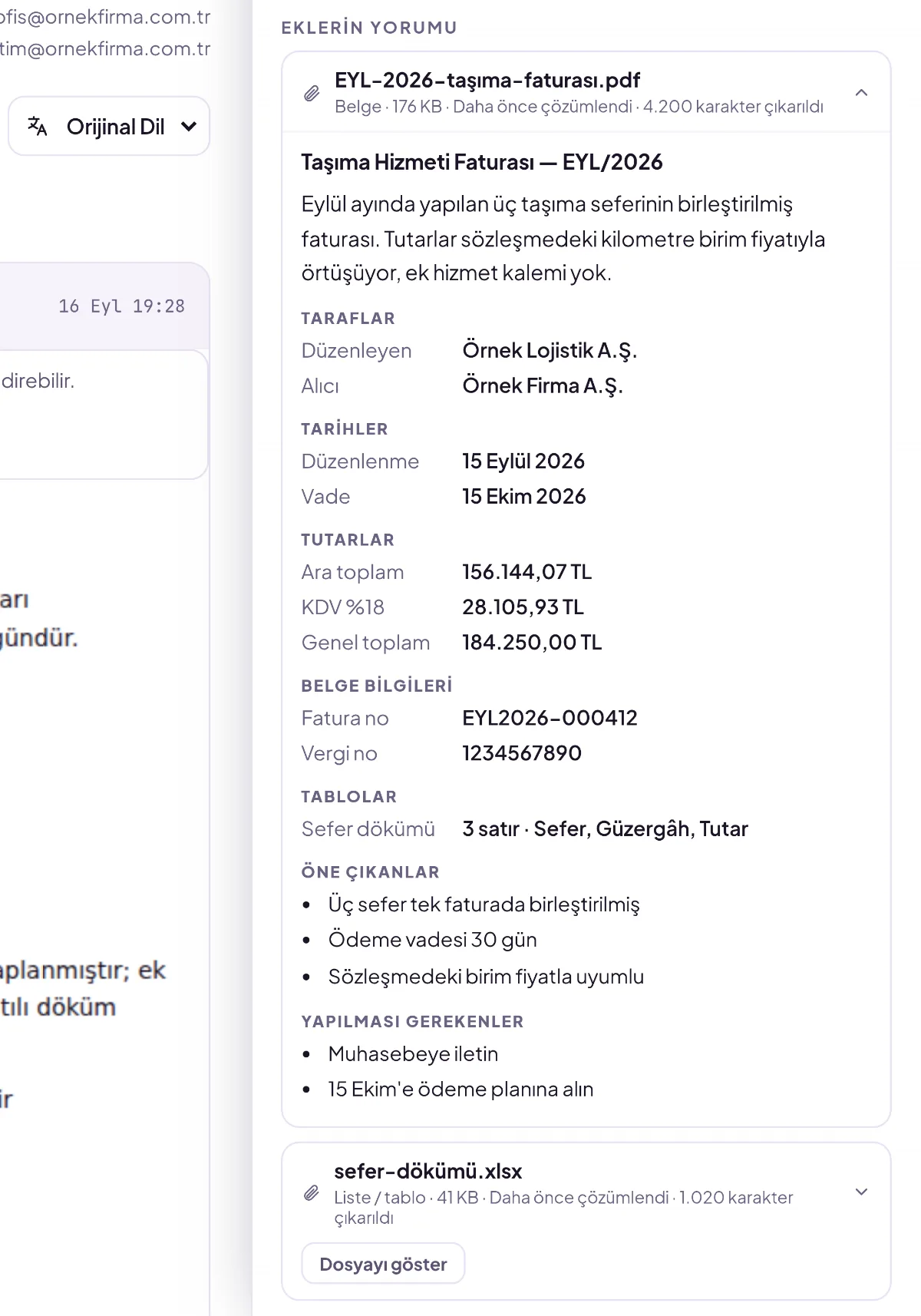
Task: Collapse the EYL-2026-taşıma-faturası.pdf attachment card
Action: pyautogui.click(x=862, y=93)
